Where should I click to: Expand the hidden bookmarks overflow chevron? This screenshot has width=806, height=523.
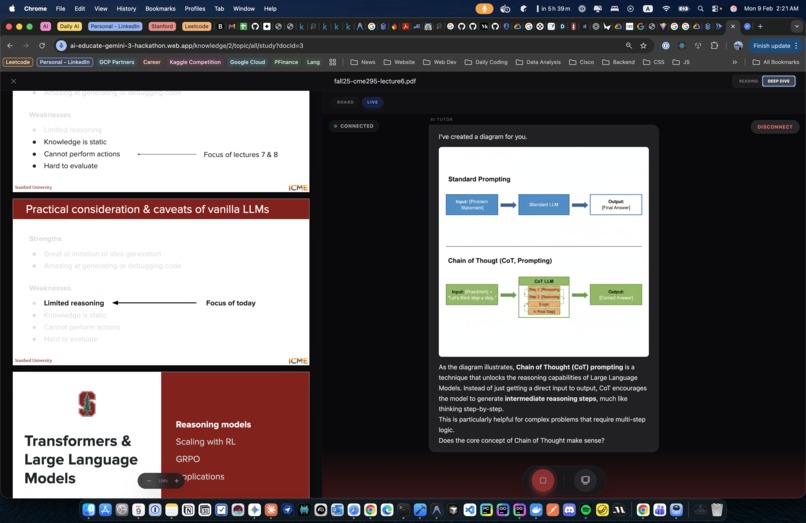pyautogui.click(x=735, y=62)
